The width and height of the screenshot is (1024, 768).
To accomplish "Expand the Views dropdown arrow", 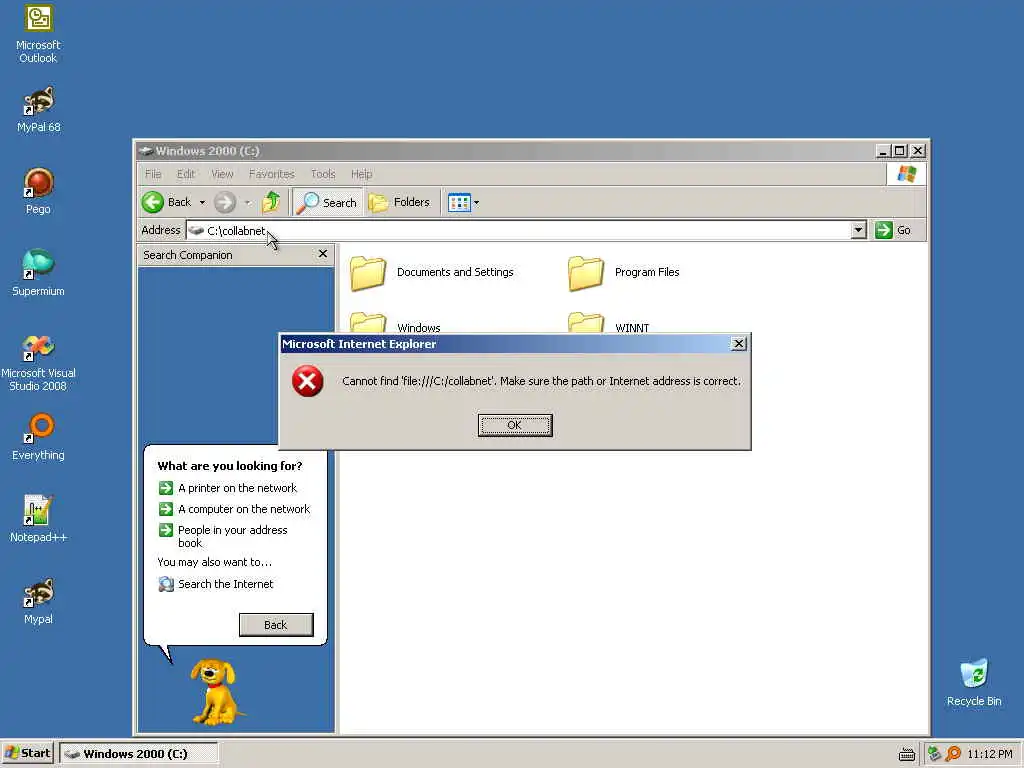I will 476,202.
